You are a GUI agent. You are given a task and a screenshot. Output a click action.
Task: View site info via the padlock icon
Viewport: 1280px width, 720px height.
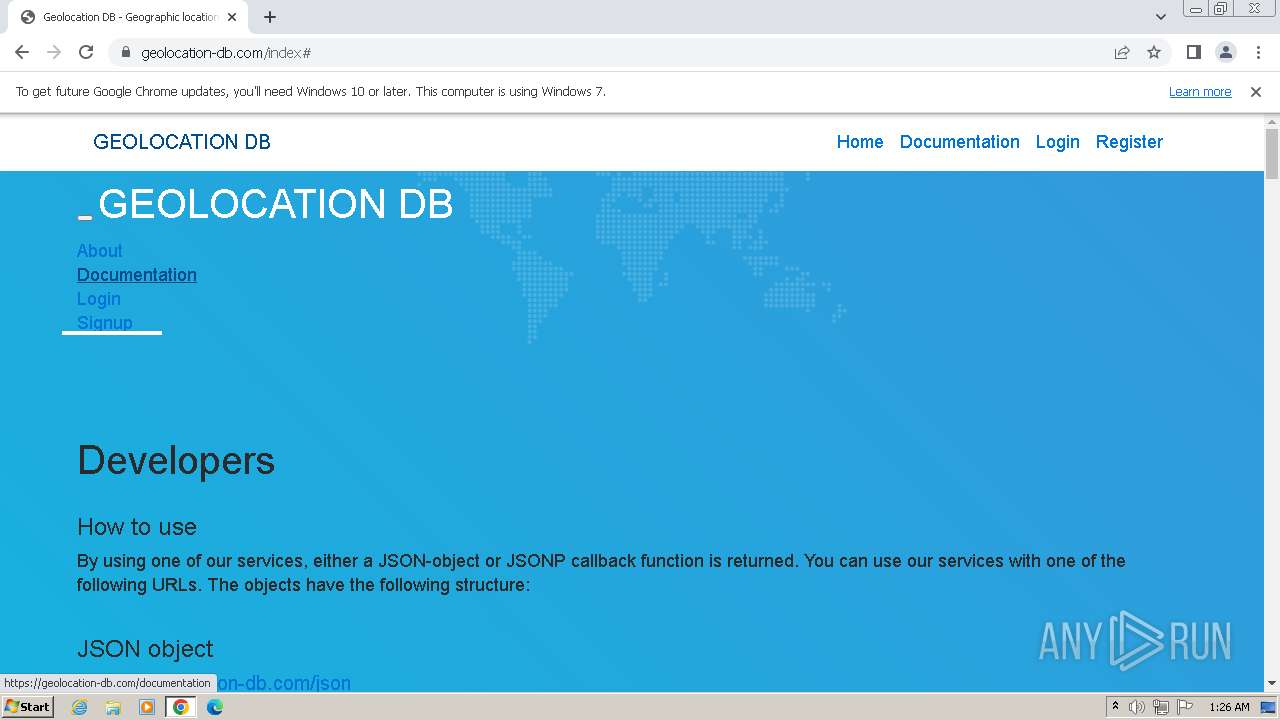(x=125, y=52)
